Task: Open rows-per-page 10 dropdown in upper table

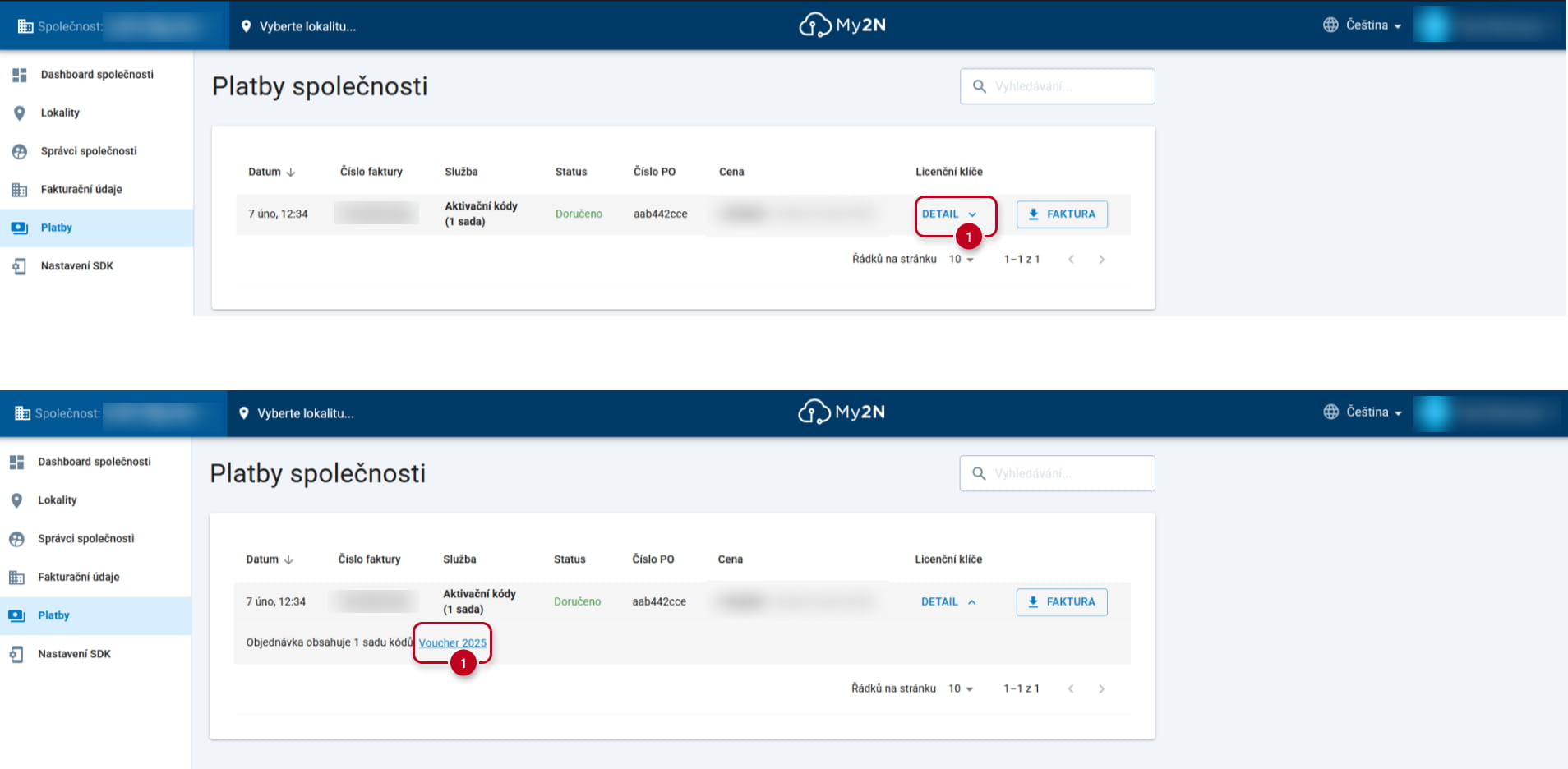Action: (961, 260)
